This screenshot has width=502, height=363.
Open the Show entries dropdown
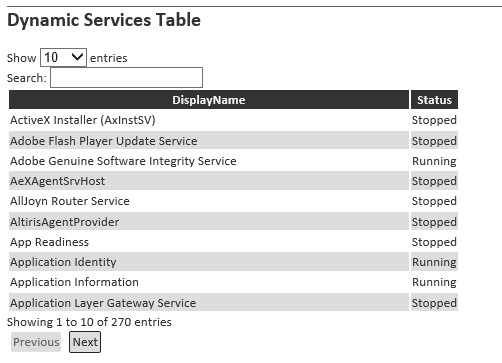click(63, 58)
